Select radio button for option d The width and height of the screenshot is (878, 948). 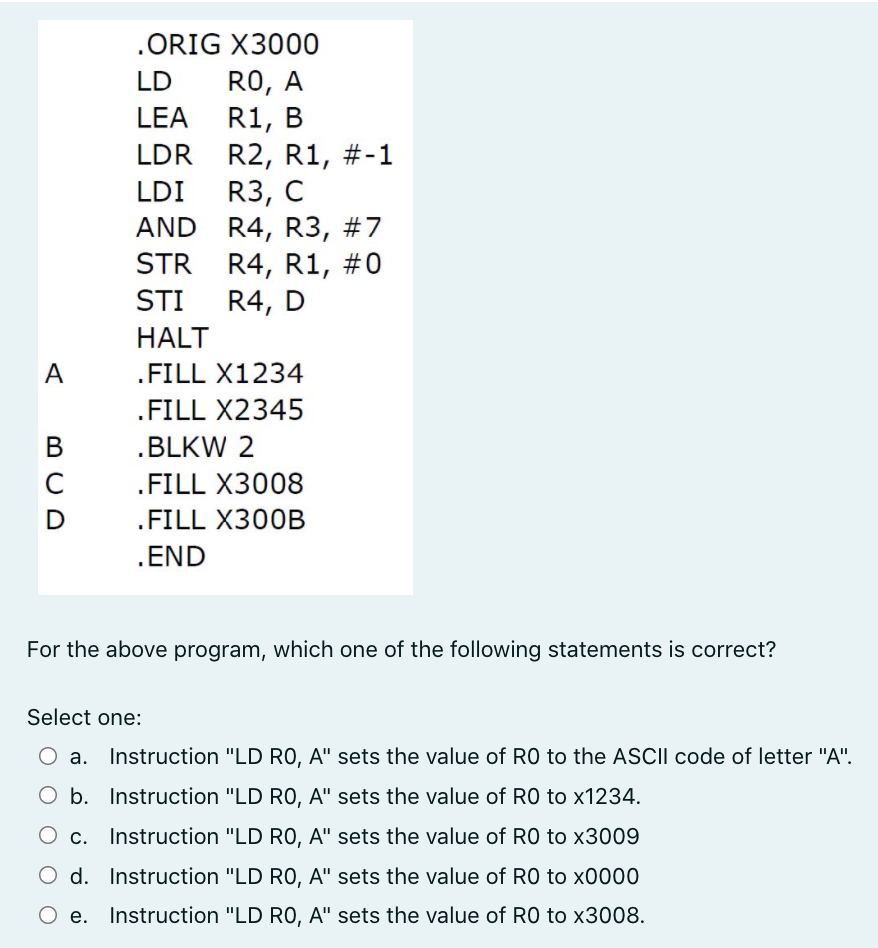[x=46, y=877]
